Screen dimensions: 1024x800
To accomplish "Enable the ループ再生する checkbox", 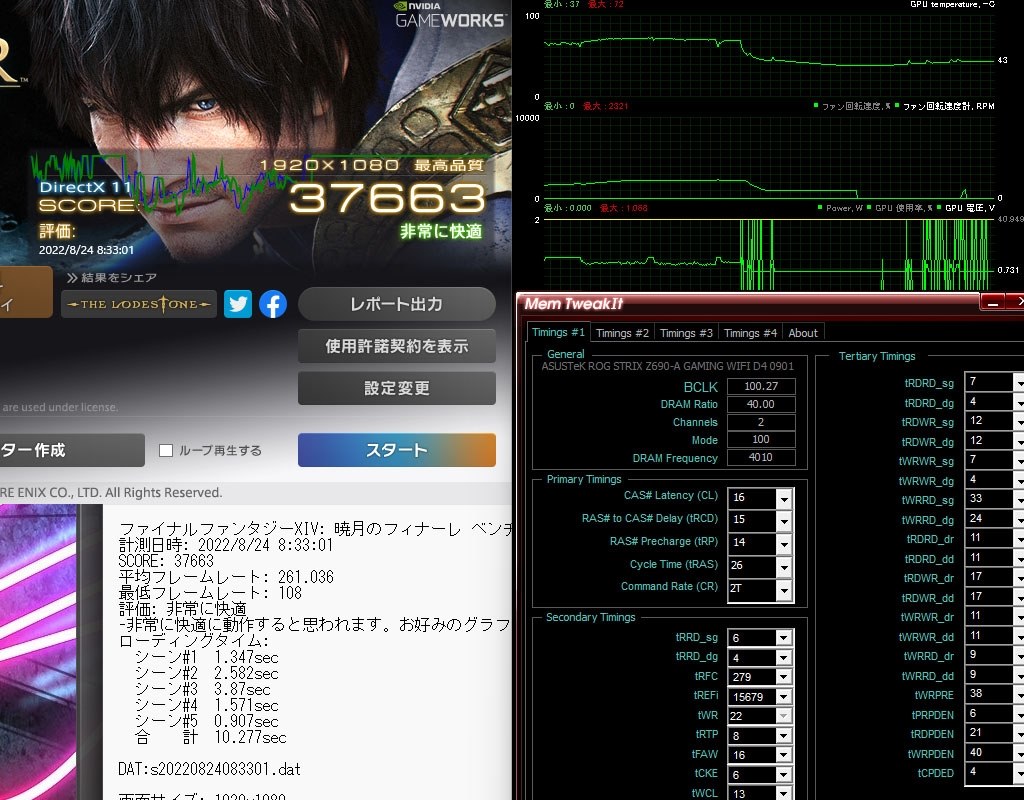I will point(166,451).
